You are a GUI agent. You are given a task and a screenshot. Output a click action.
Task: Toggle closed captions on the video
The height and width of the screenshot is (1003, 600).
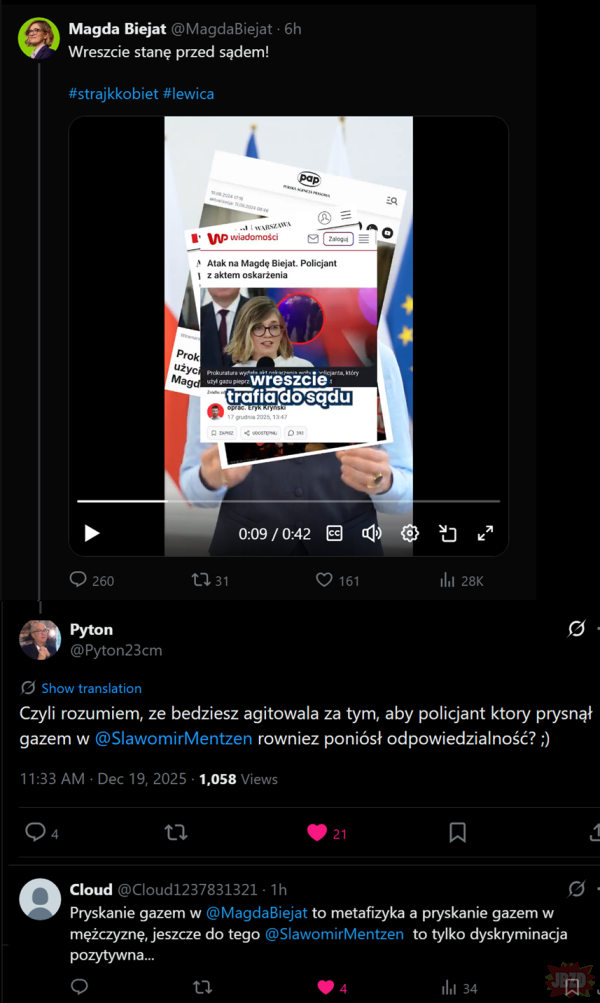[335, 533]
